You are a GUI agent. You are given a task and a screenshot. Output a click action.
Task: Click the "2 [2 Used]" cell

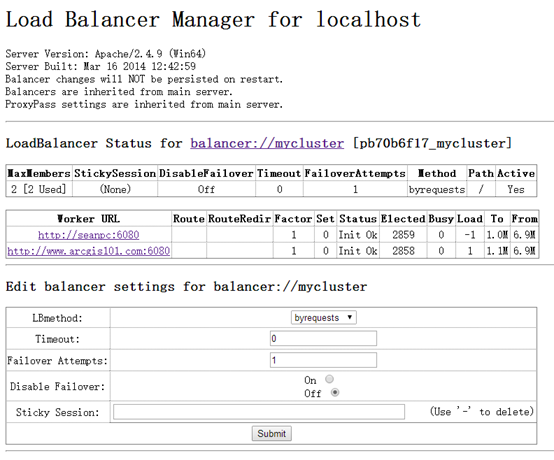click(x=39, y=189)
